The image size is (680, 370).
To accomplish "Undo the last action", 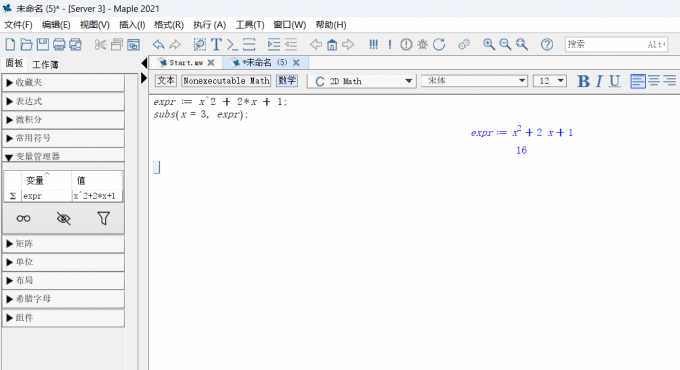I will pos(158,44).
